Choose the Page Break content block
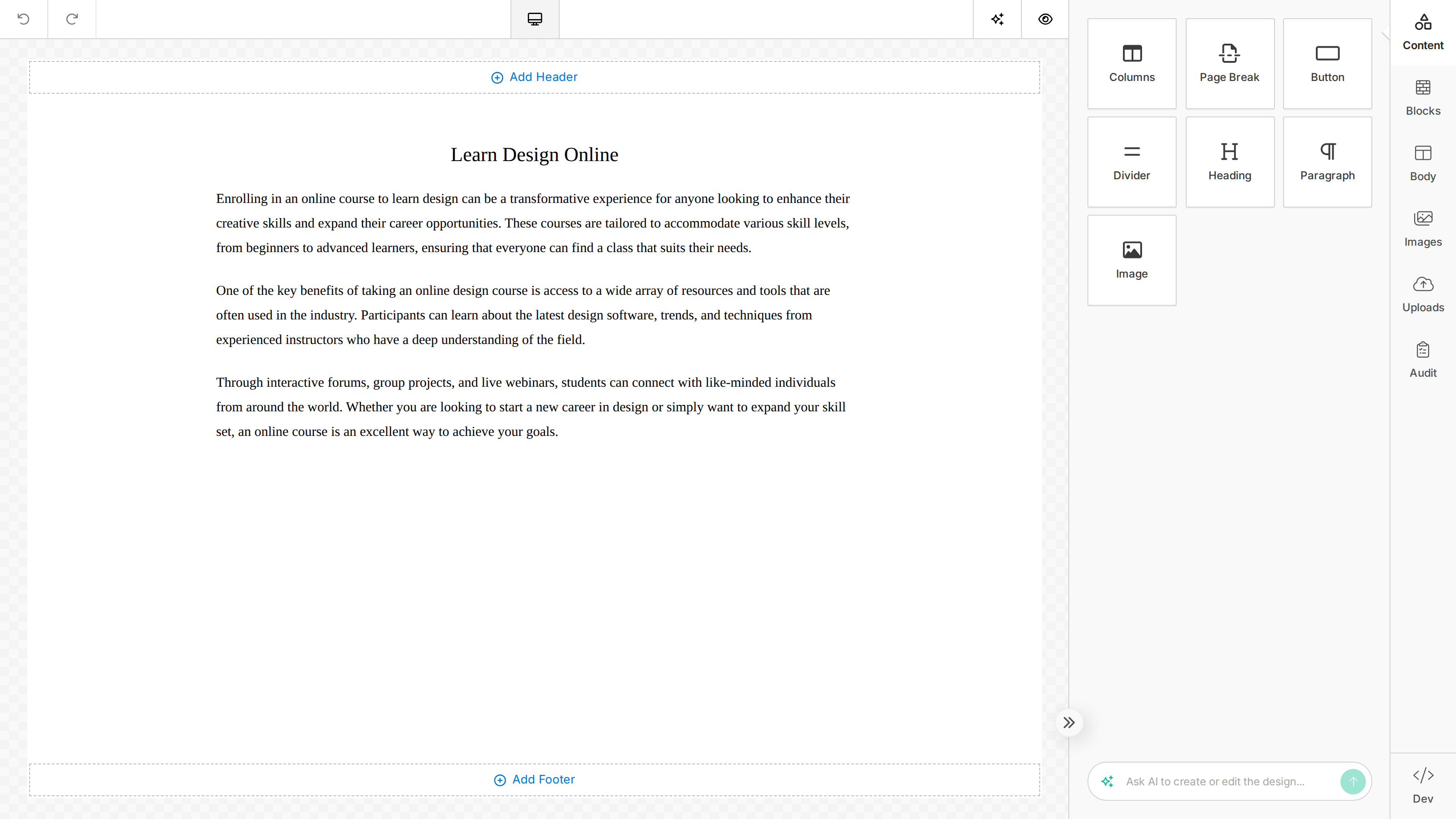This screenshot has height=819, width=1456. tap(1229, 63)
